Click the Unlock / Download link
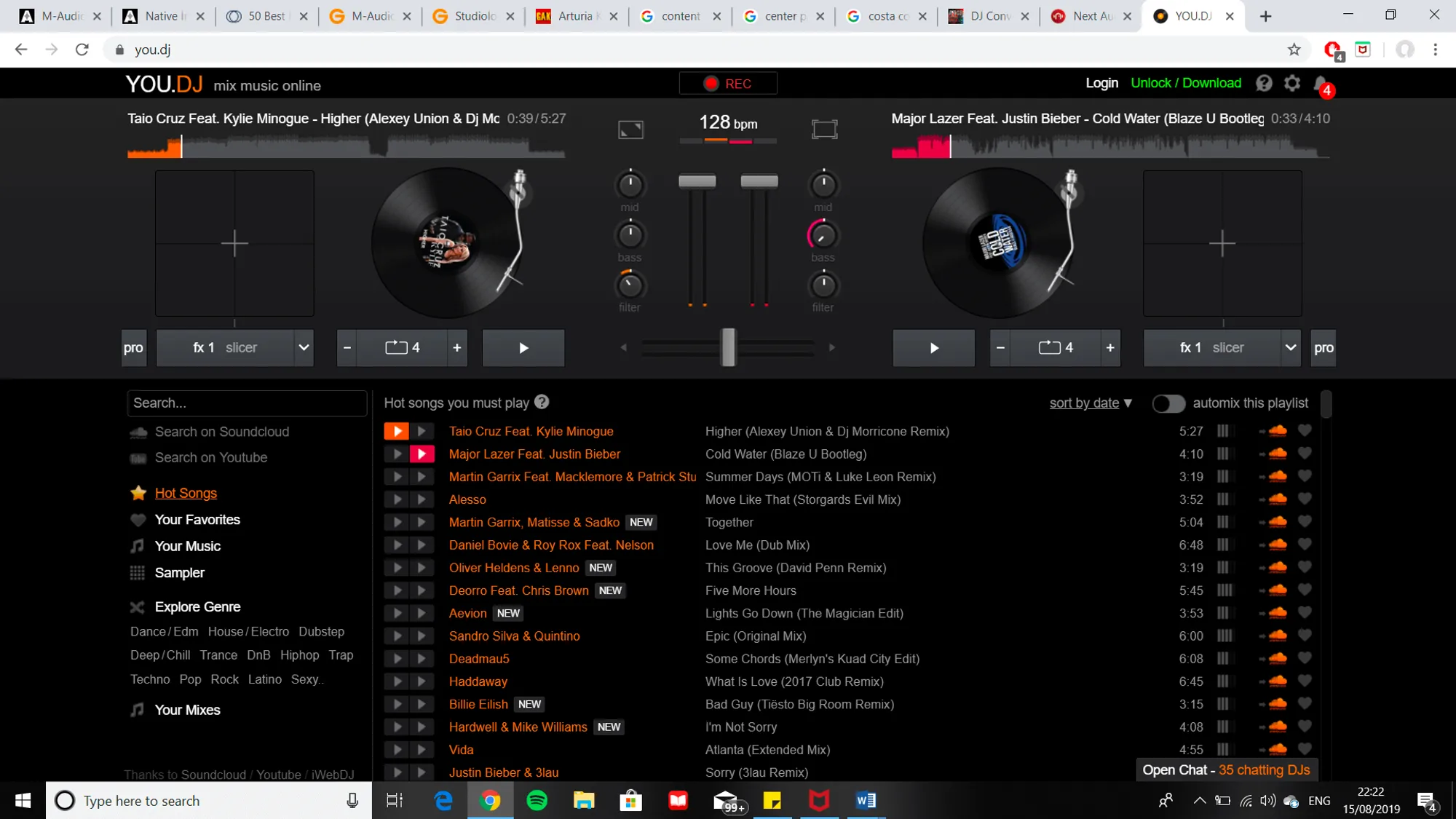The width and height of the screenshot is (1456, 819). 1185,83
